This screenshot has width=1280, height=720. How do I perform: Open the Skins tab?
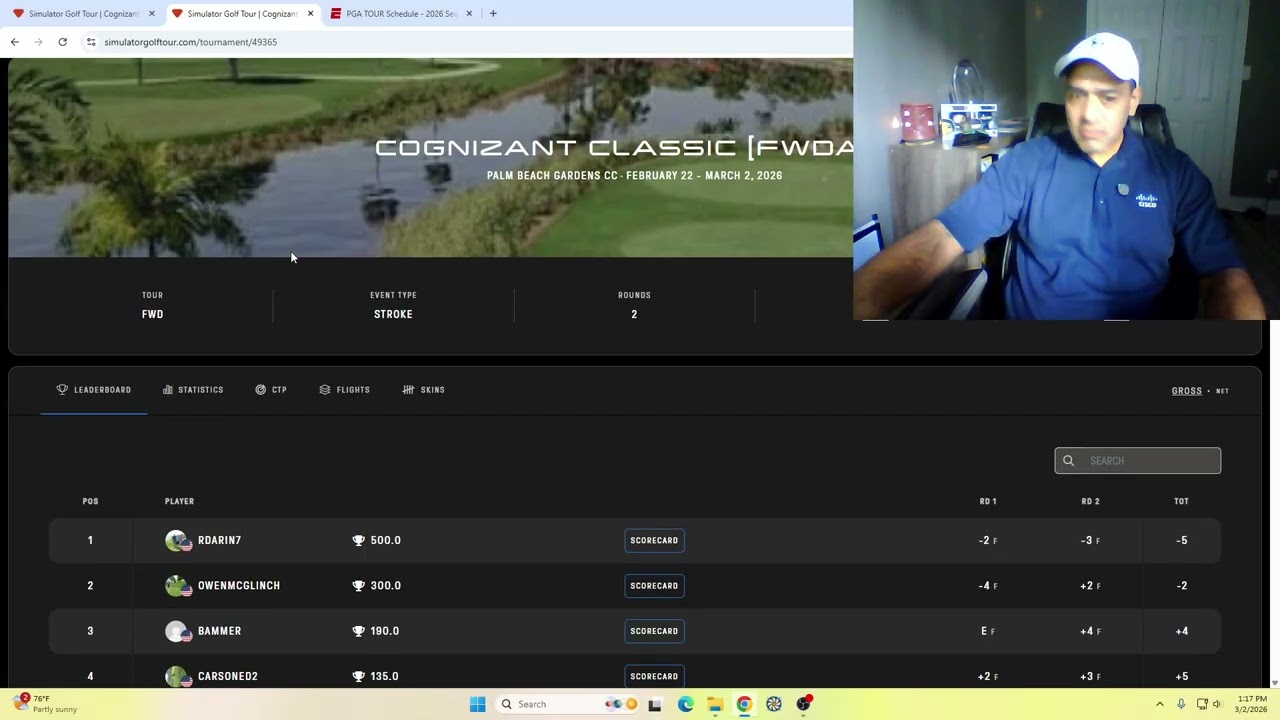424,390
